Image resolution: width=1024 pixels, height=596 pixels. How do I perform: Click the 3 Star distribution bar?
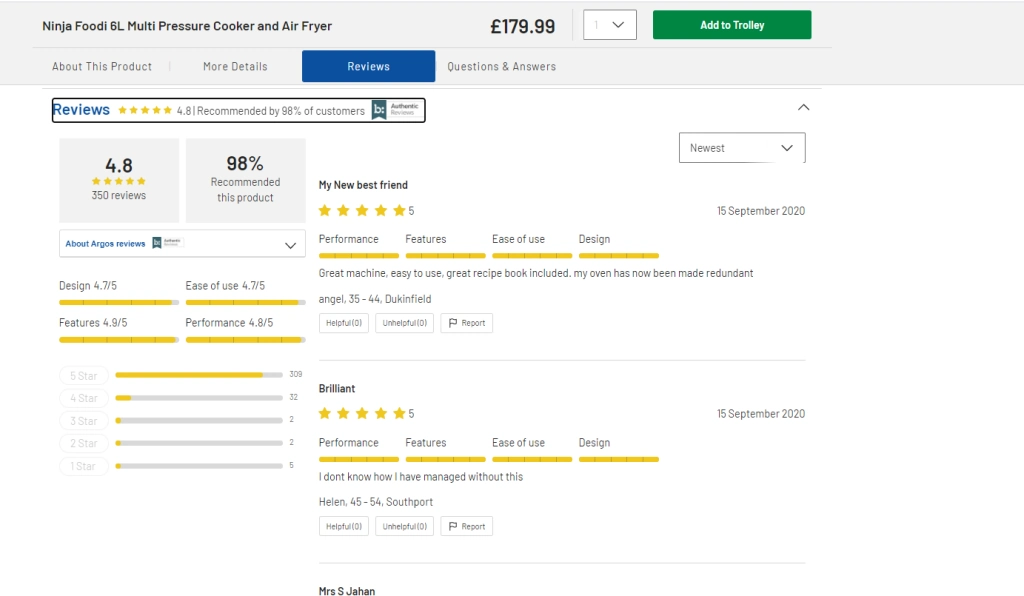pos(199,420)
